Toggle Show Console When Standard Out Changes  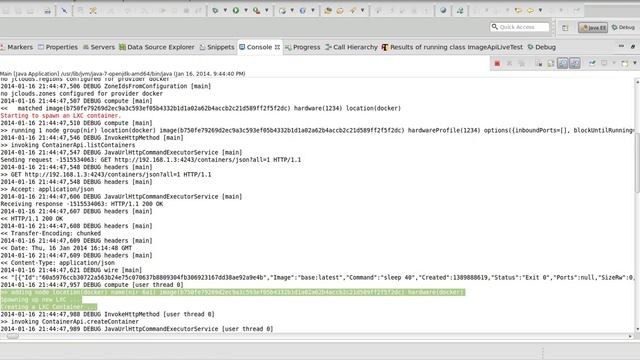tap(563, 63)
